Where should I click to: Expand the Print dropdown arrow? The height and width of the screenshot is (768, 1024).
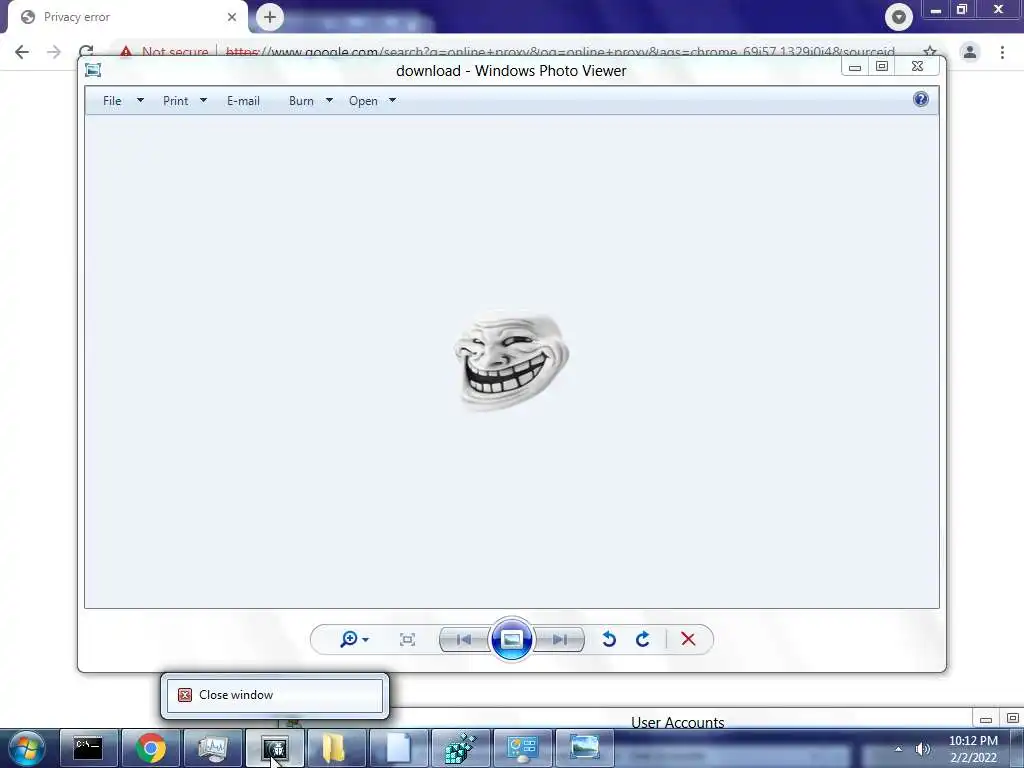(x=203, y=101)
